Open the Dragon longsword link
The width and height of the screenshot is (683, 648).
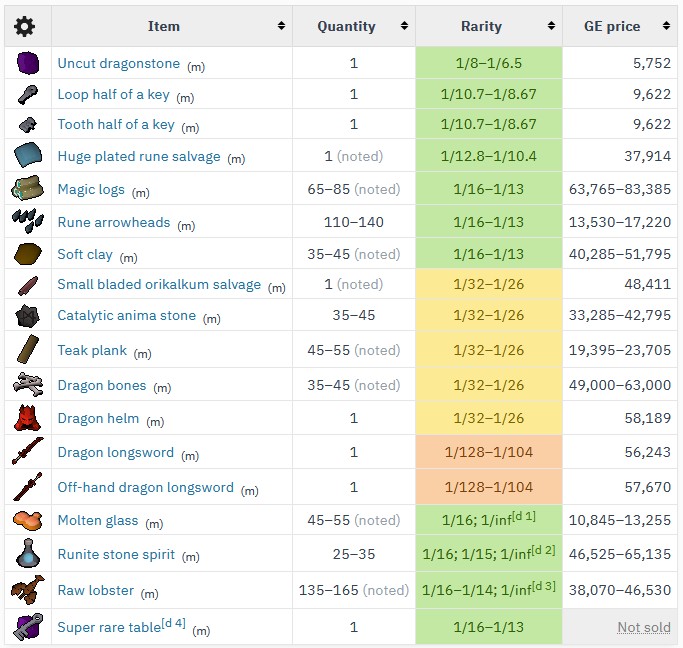point(115,452)
